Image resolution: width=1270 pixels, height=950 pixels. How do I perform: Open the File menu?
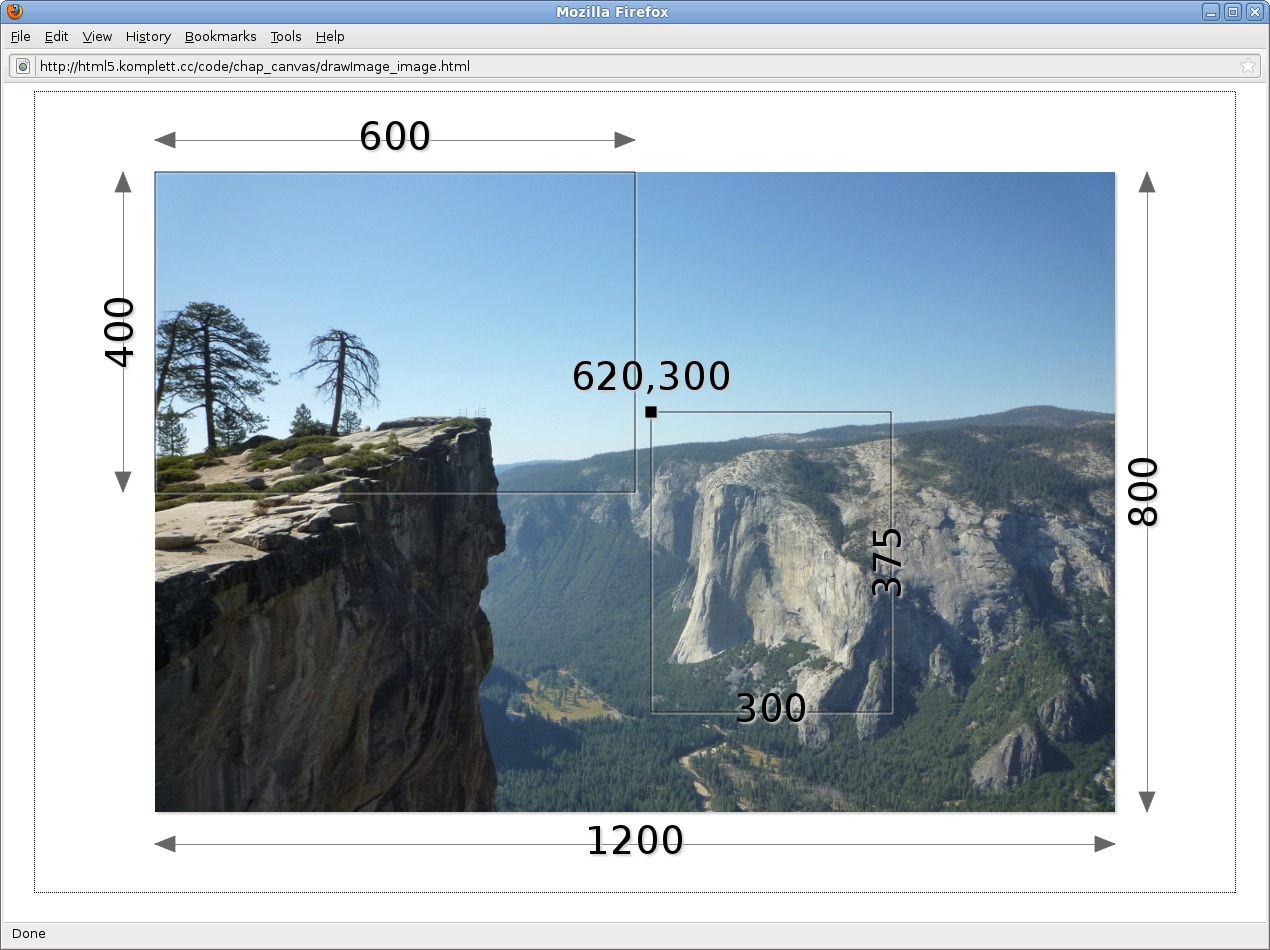pyautogui.click(x=20, y=37)
